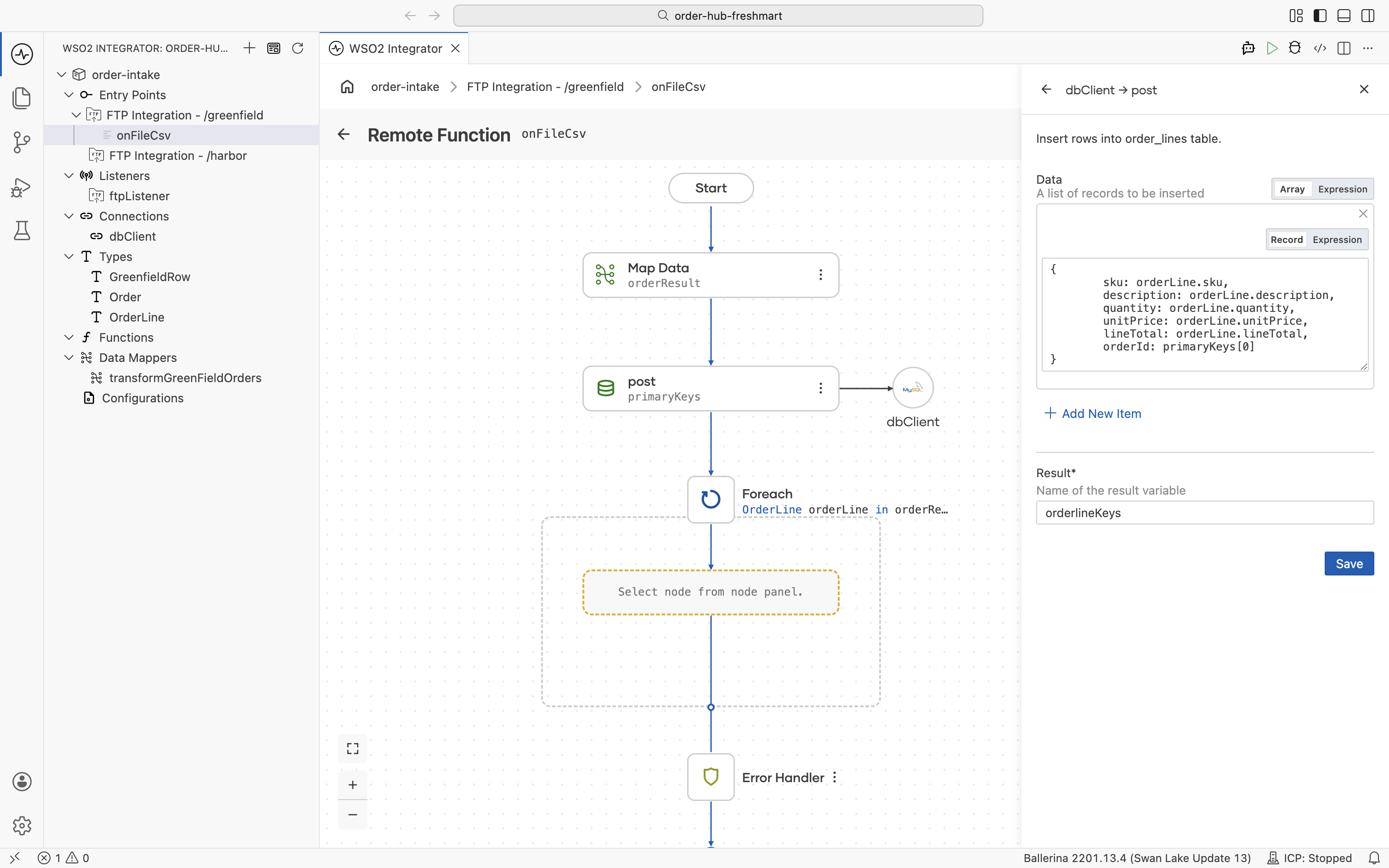Open the WSO2 Integrator activity bar icon
The height and width of the screenshot is (868, 1389).
point(22,54)
